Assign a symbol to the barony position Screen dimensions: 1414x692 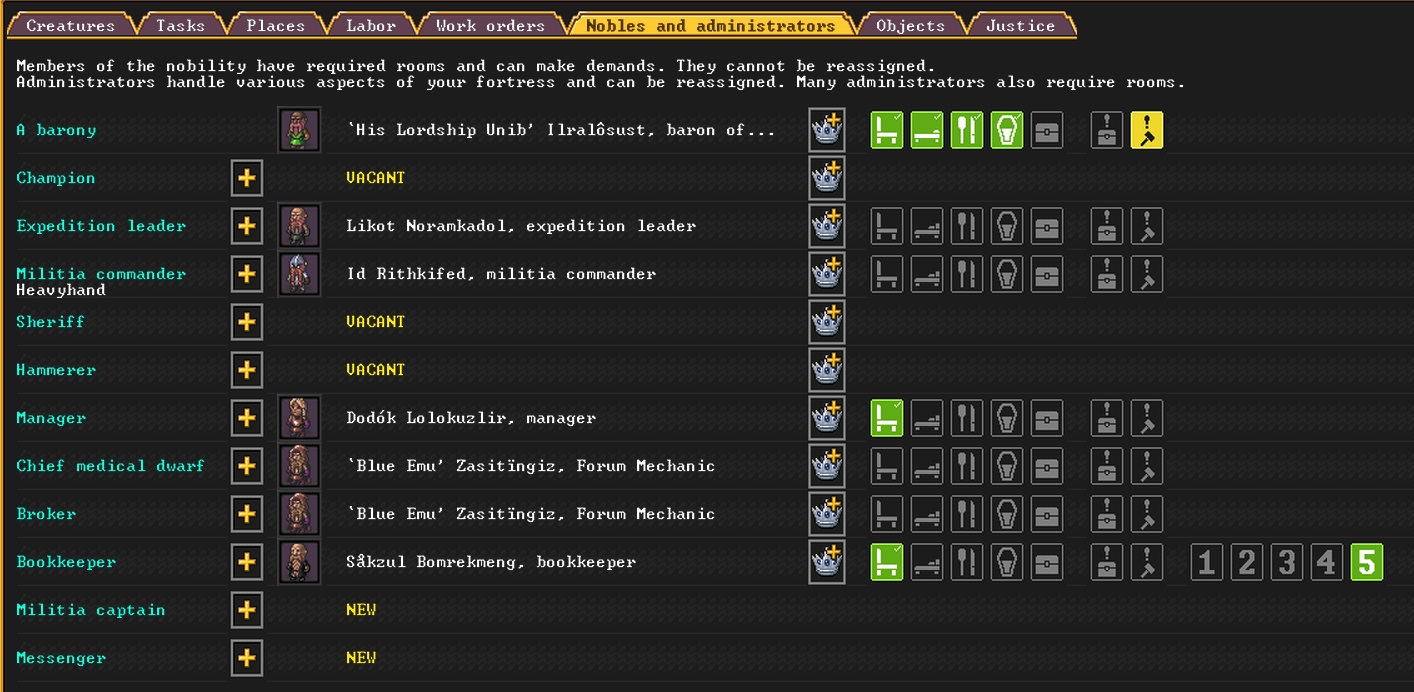(826, 129)
